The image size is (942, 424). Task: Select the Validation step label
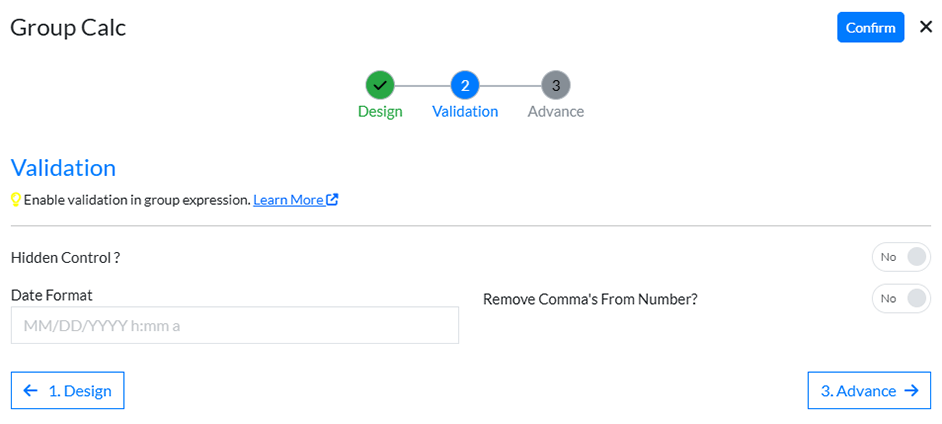coord(465,112)
